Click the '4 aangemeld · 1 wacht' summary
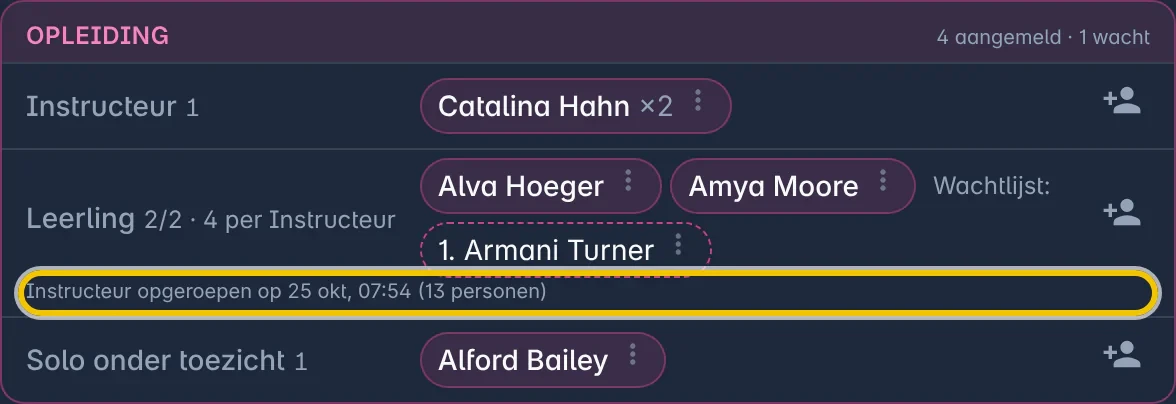Image resolution: width=1176 pixels, height=404 pixels. 1042,37
